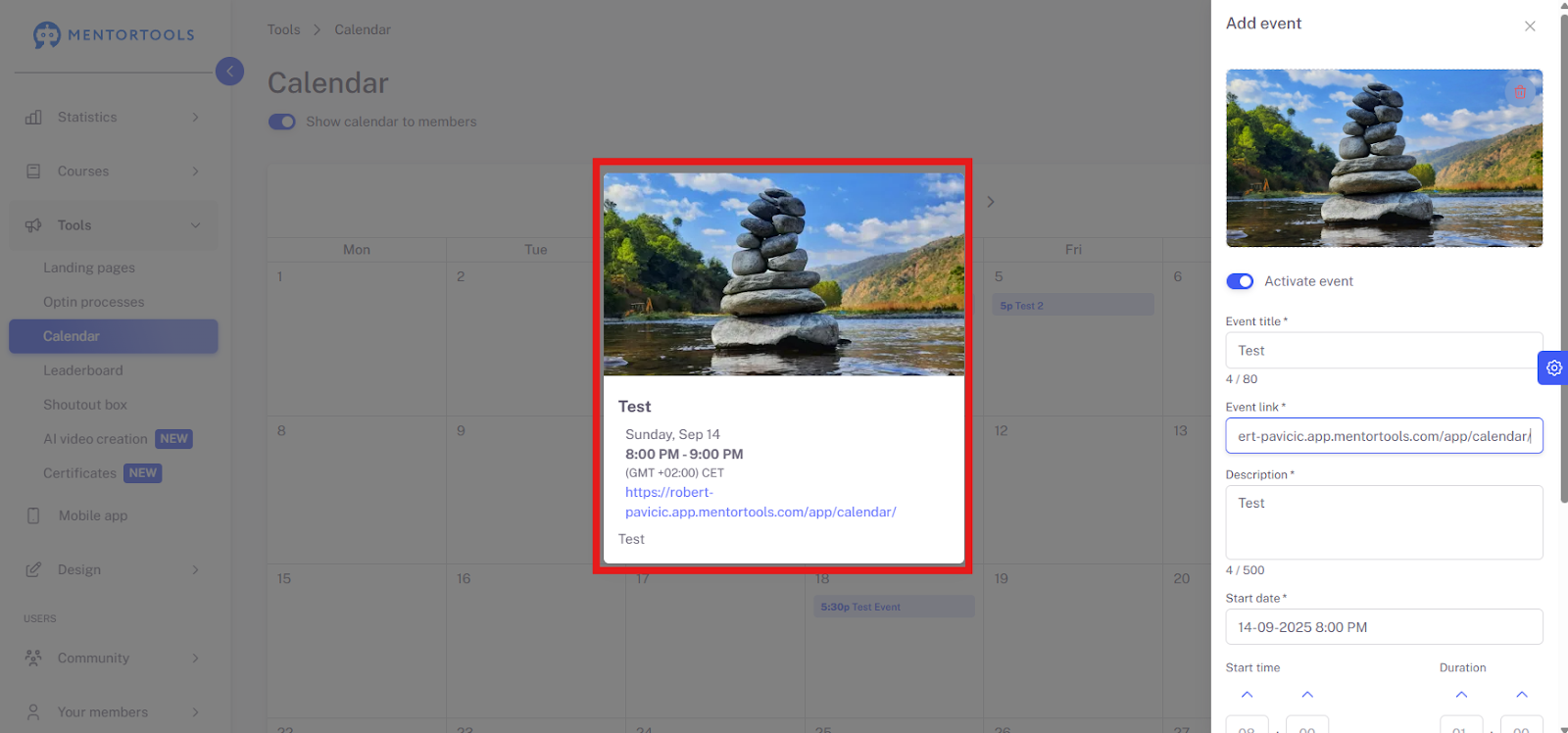Click the MentorTools logo
The height and width of the screenshot is (733, 1568).
(114, 35)
